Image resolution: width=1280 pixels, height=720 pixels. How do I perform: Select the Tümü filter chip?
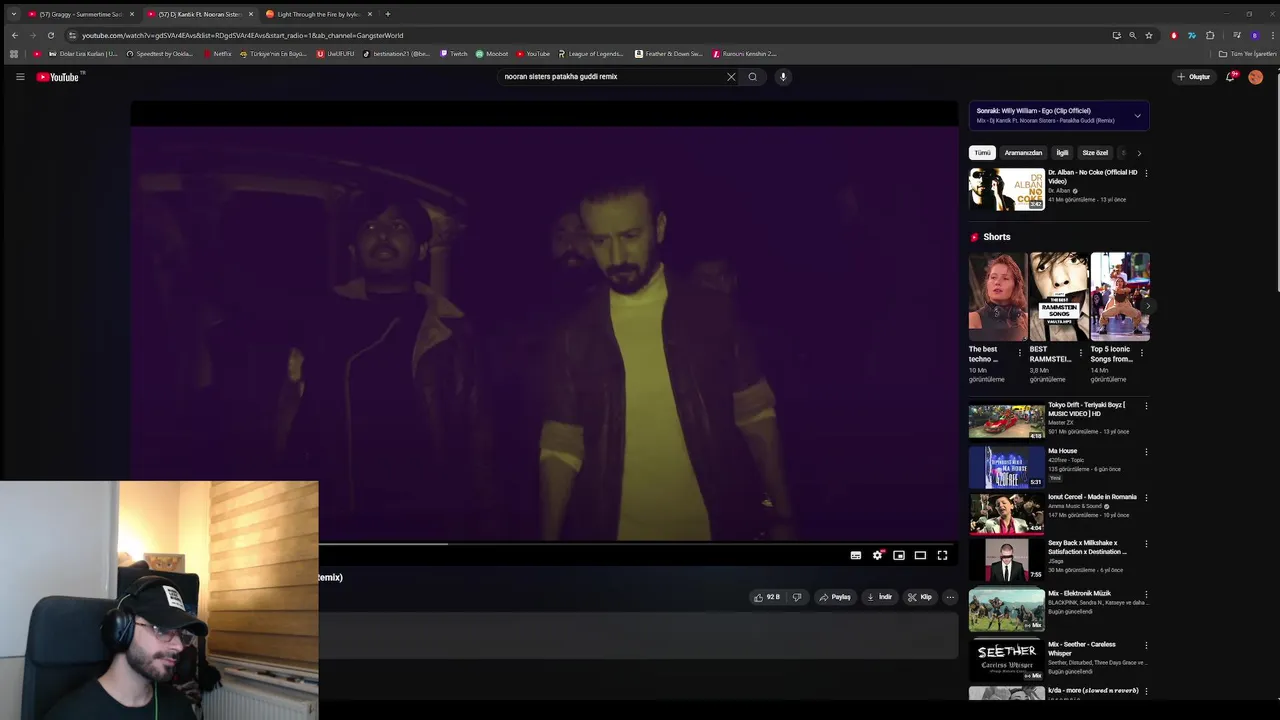pos(982,153)
